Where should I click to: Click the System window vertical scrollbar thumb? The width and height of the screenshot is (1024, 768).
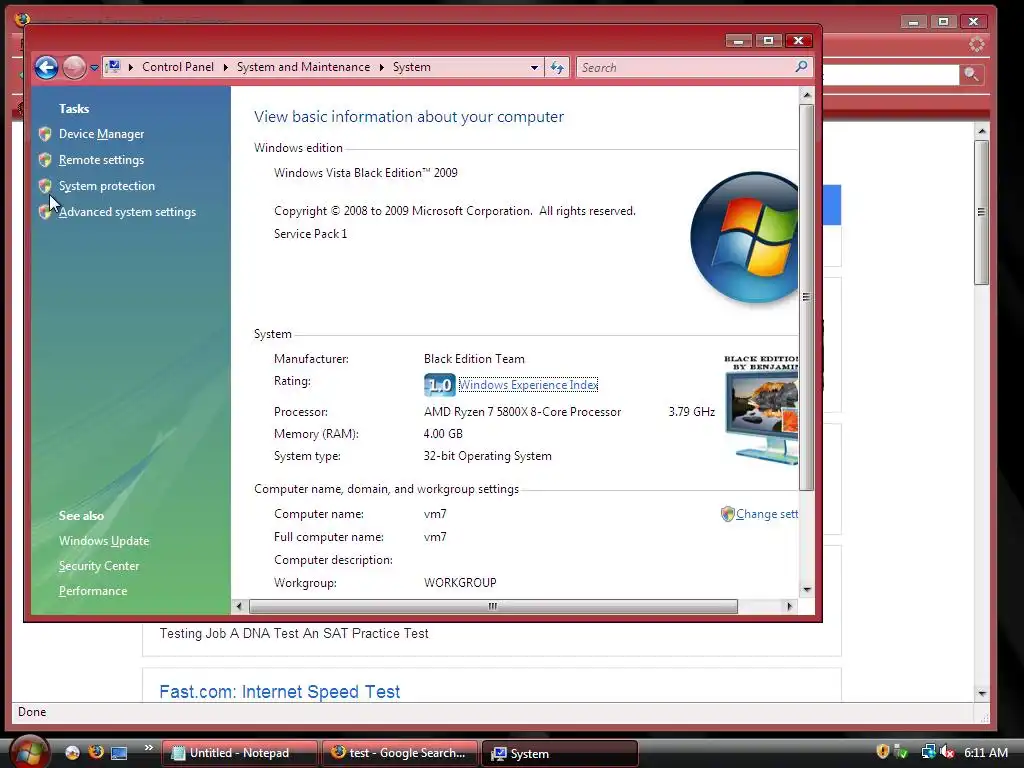[x=807, y=297]
